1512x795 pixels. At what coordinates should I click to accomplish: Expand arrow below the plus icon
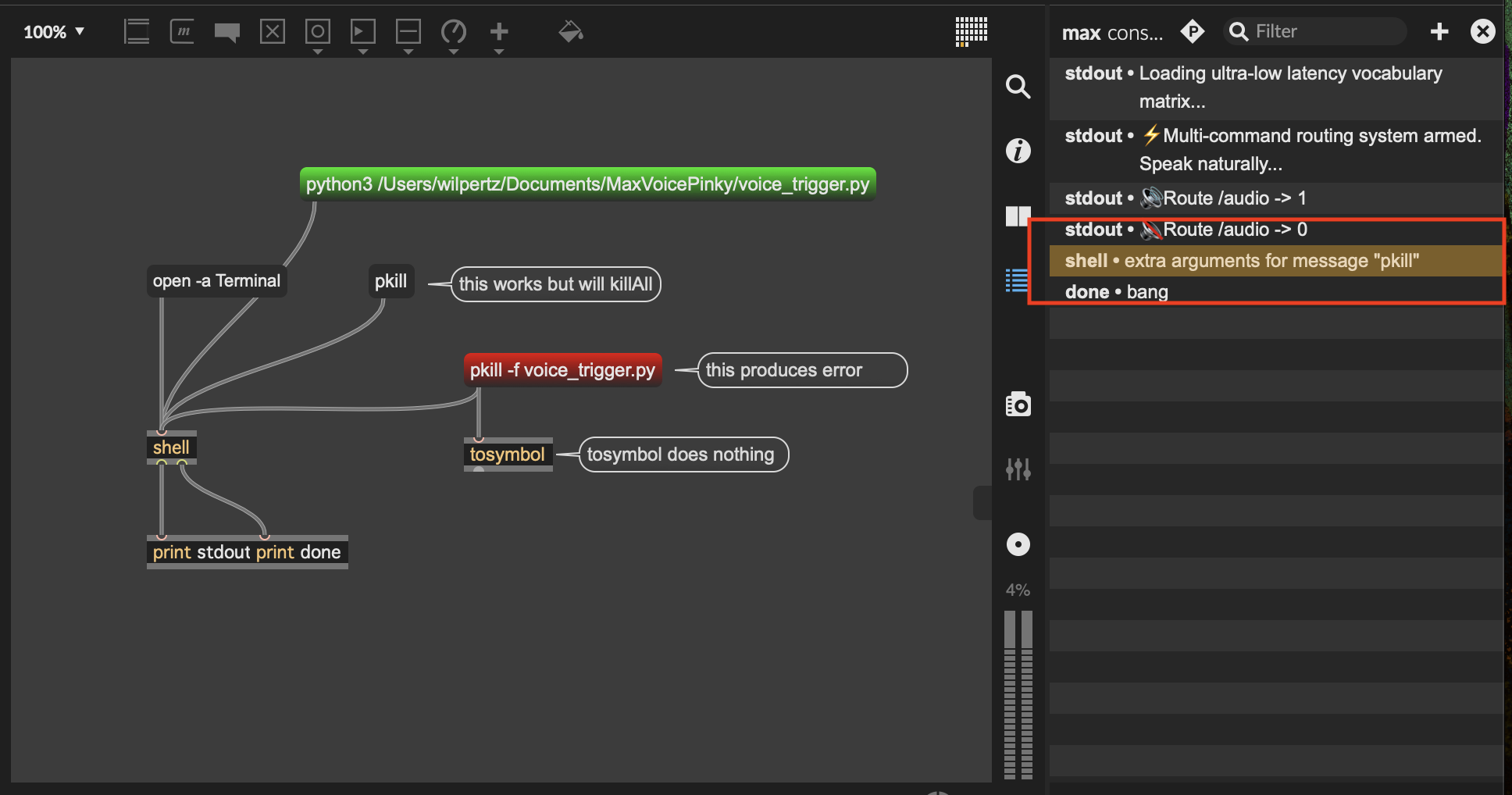point(499,52)
